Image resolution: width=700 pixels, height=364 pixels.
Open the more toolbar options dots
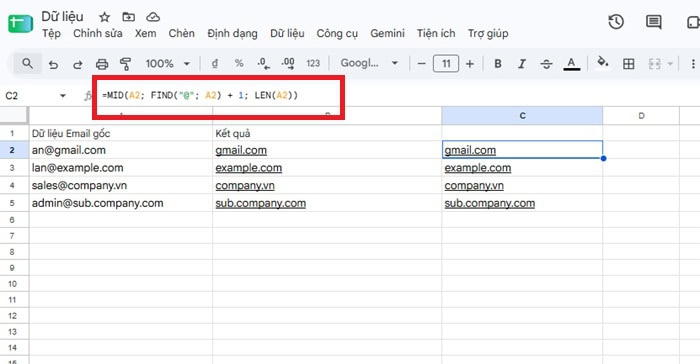(693, 64)
